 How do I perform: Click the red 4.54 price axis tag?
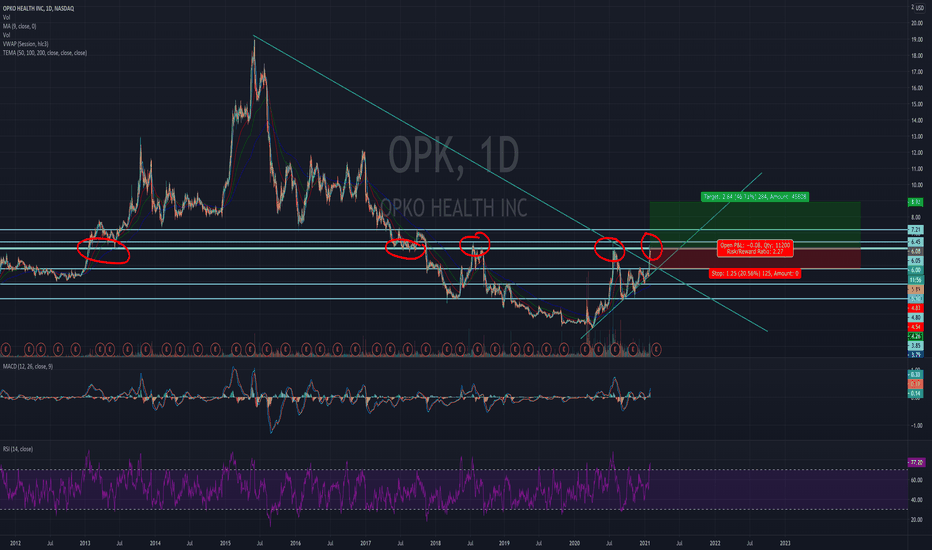[915, 327]
